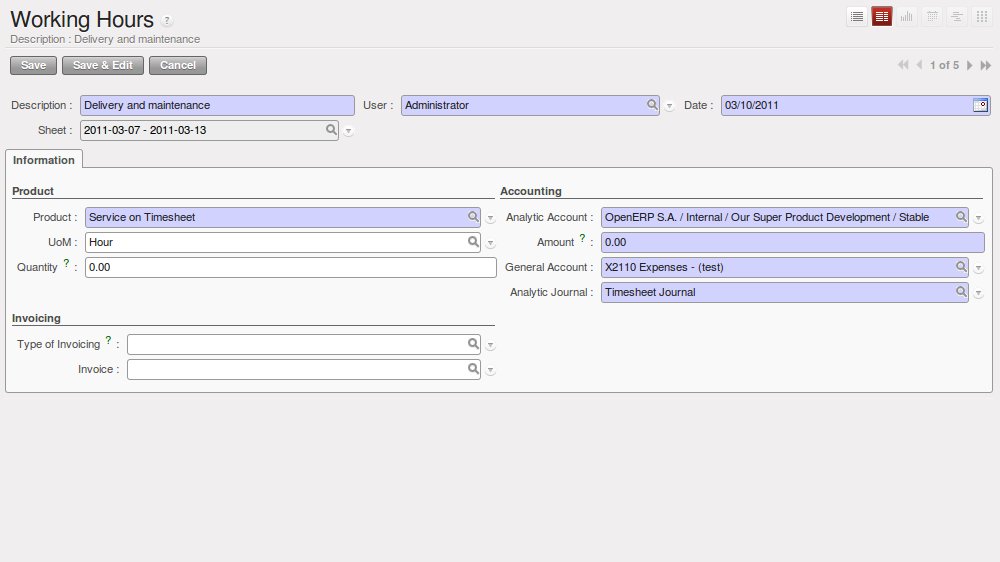1000x562 pixels.
Task: Click search icon in Sheet field
Action: (331, 130)
